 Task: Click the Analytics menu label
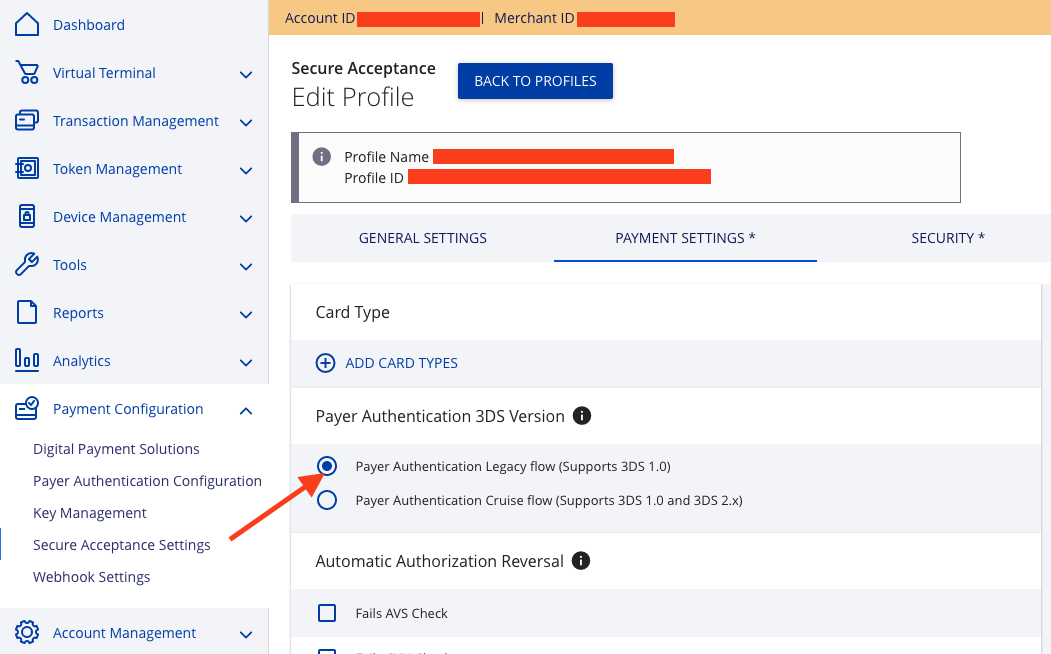[81, 361]
